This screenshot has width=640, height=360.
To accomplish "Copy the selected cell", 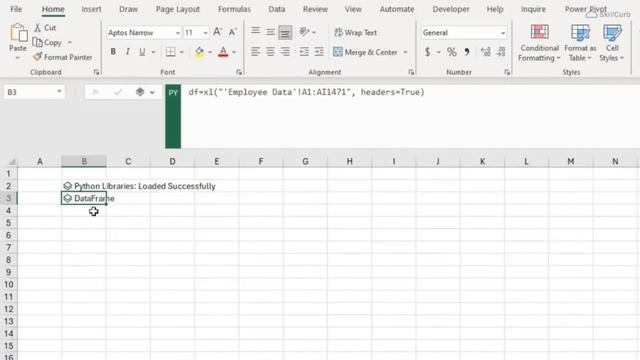I will coord(47,42).
